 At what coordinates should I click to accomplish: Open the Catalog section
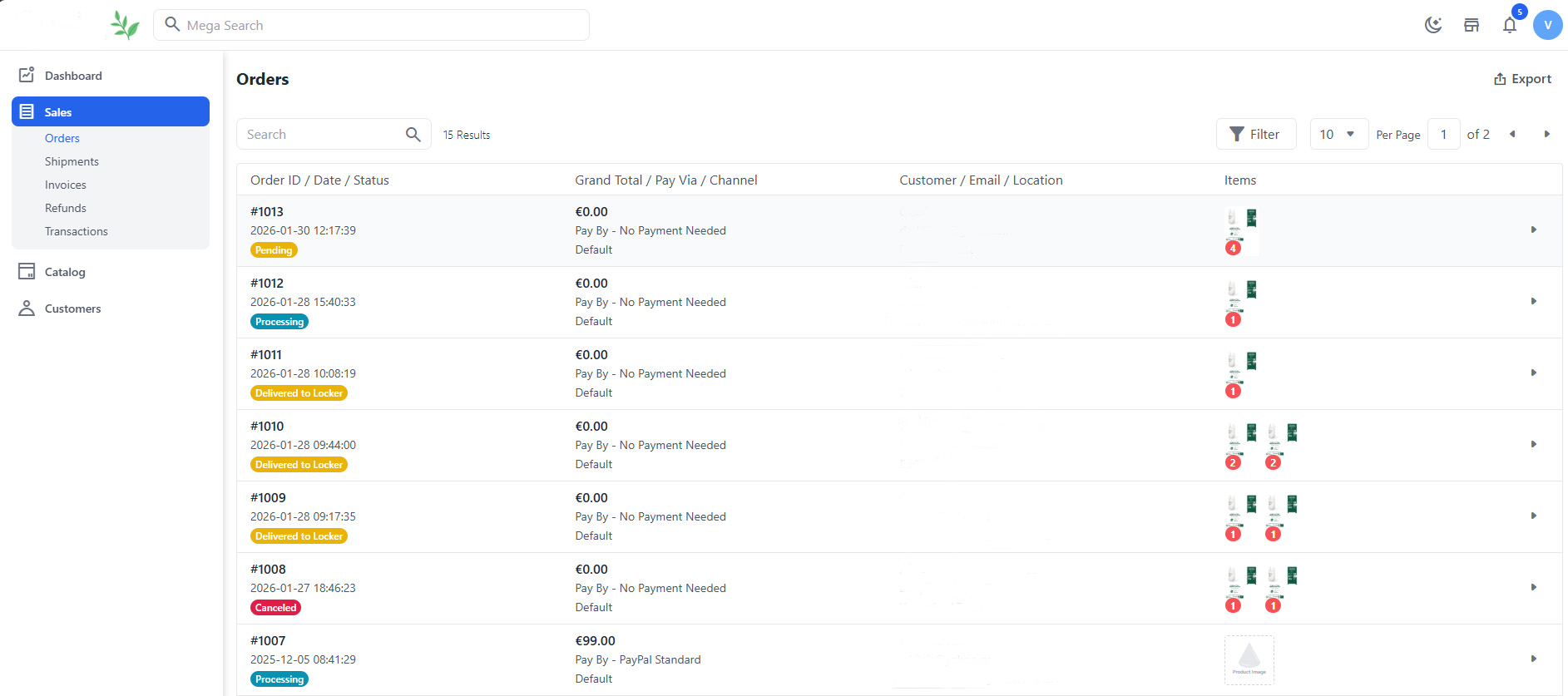coord(65,272)
